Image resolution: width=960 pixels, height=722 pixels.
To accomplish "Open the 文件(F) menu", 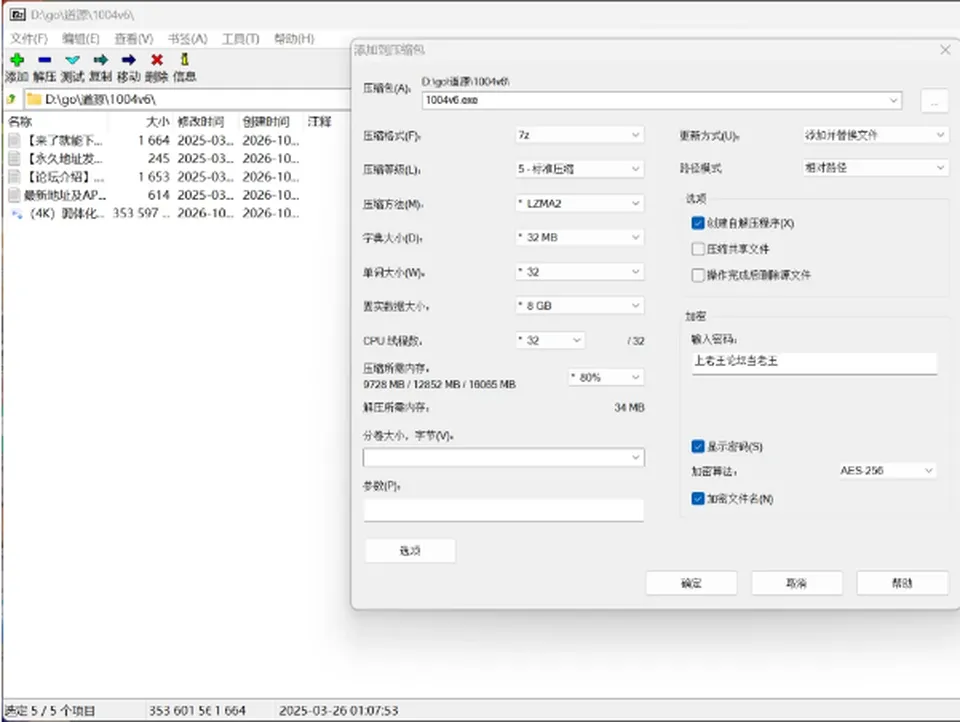I will point(29,39).
